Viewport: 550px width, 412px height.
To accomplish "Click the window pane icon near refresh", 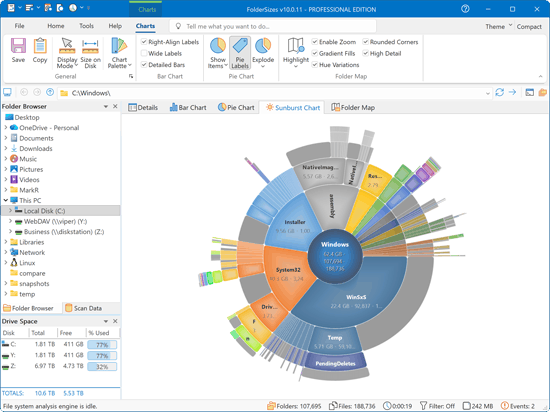I will [x=529, y=93].
